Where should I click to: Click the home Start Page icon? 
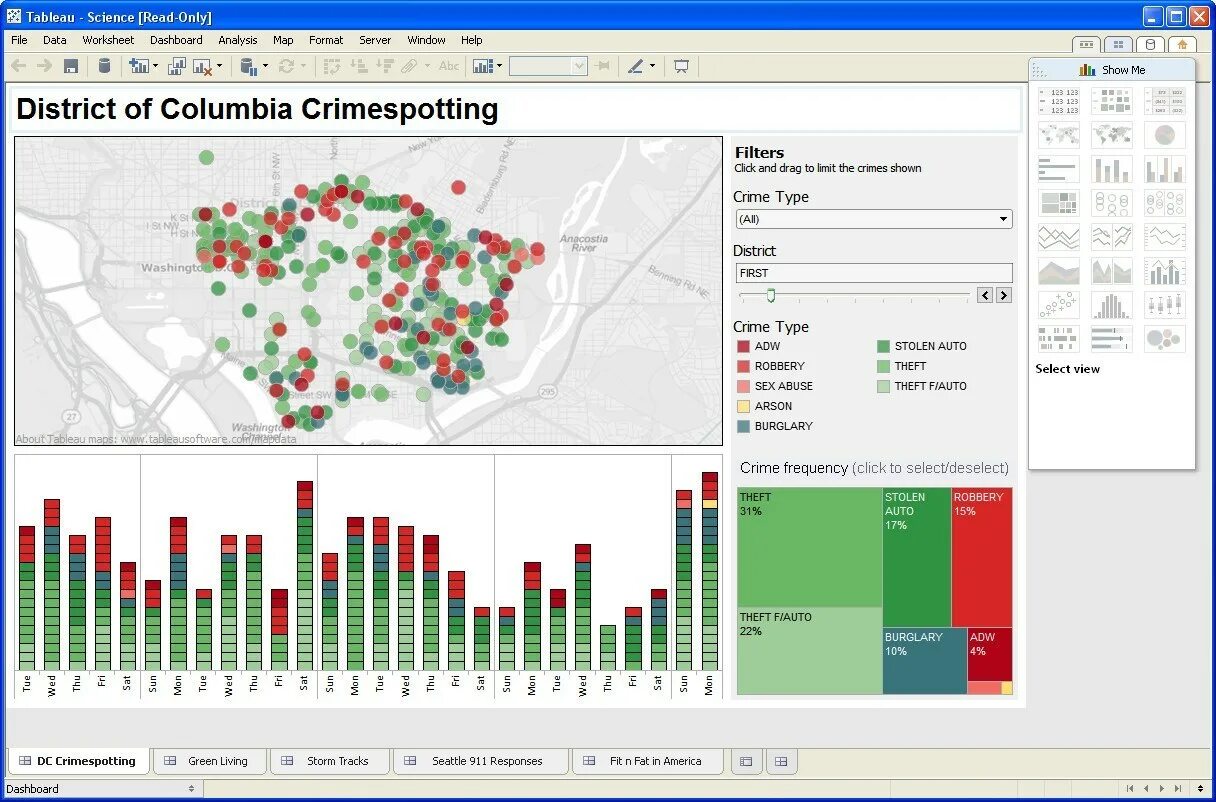(x=1182, y=44)
